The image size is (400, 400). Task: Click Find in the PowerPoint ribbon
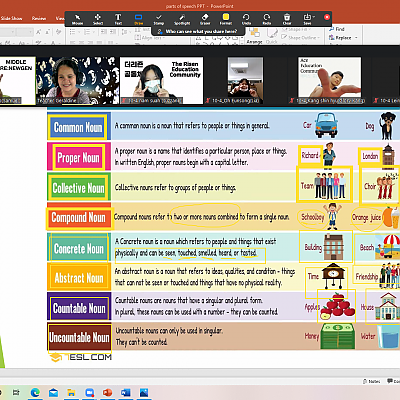(x=337, y=29)
